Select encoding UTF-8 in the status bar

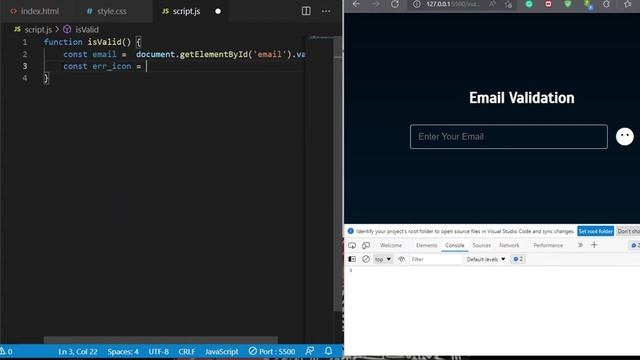(158, 351)
